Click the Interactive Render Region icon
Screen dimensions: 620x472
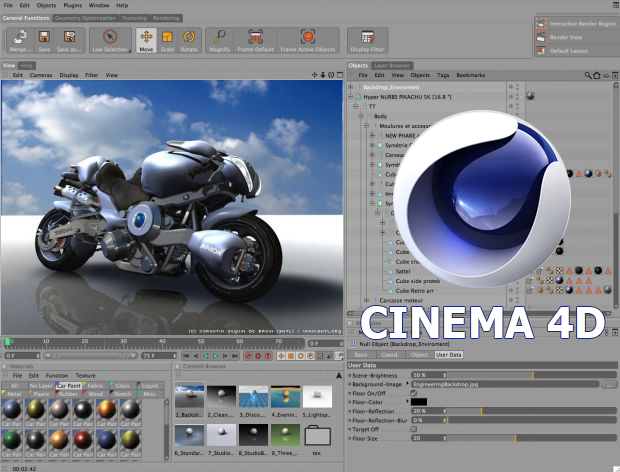click(541, 24)
